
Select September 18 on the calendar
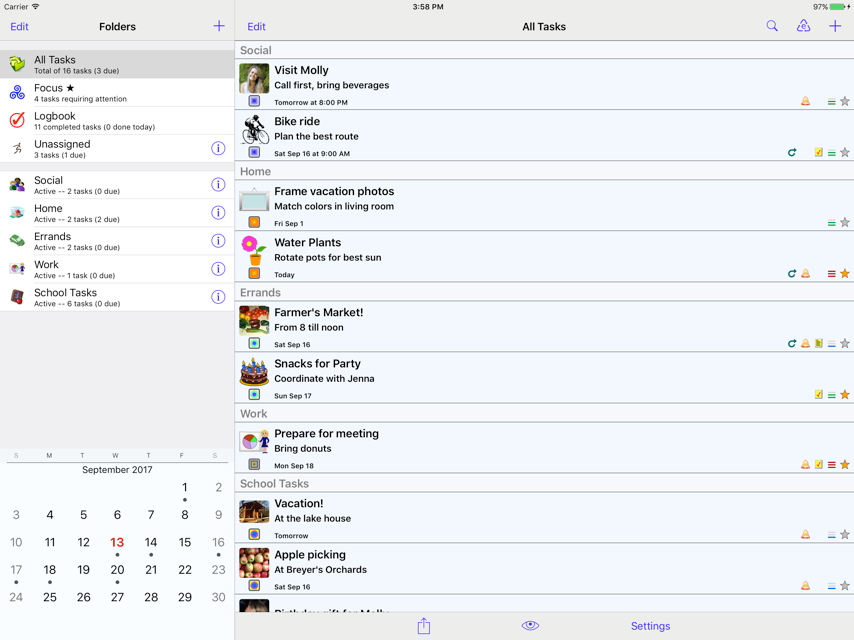[x=50, y=570]
